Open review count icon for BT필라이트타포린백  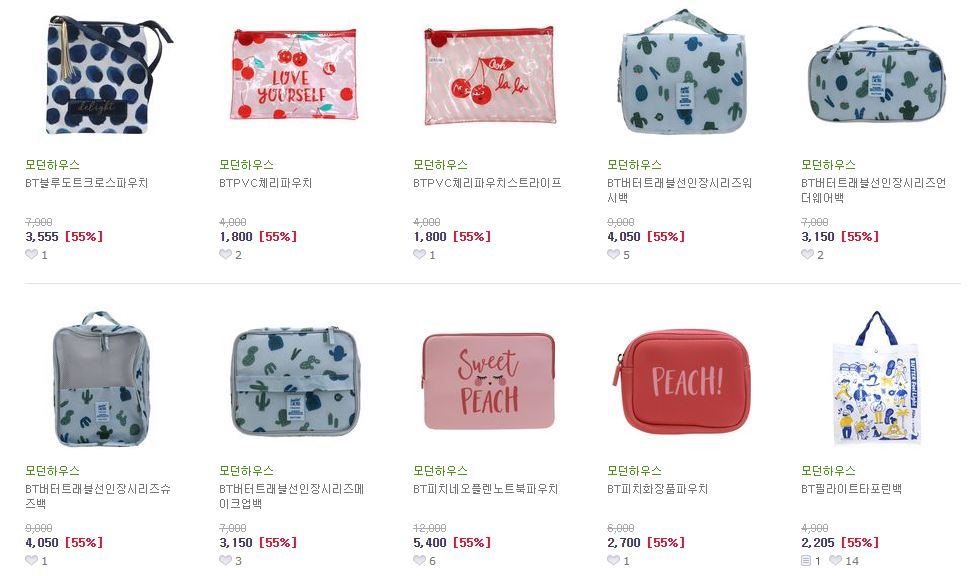(806, 560)
